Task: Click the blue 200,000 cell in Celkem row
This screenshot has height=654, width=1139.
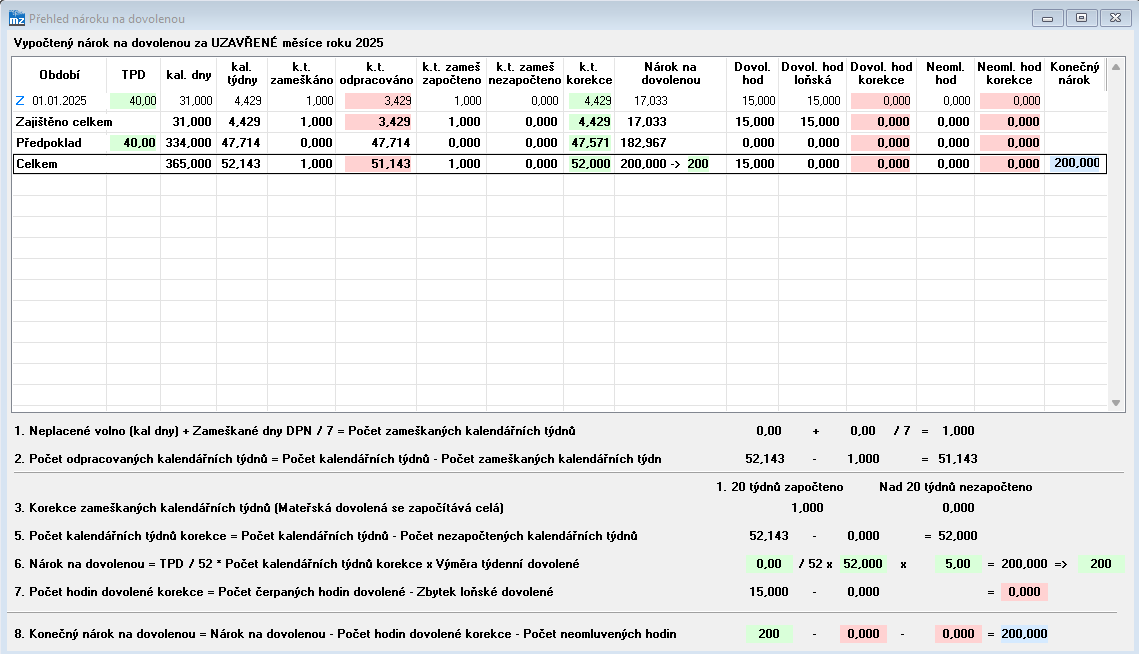Action: tap(1075, 163)
